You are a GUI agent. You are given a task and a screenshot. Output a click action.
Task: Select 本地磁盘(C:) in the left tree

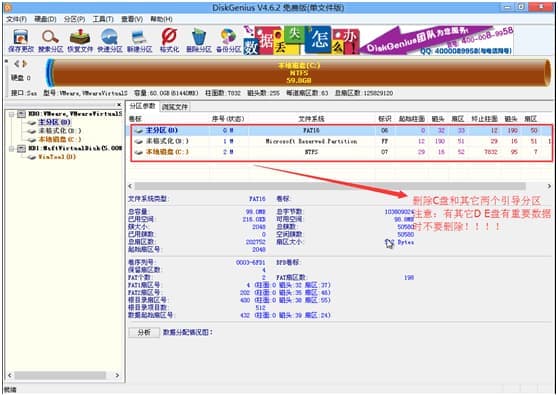tap(59, 139)
